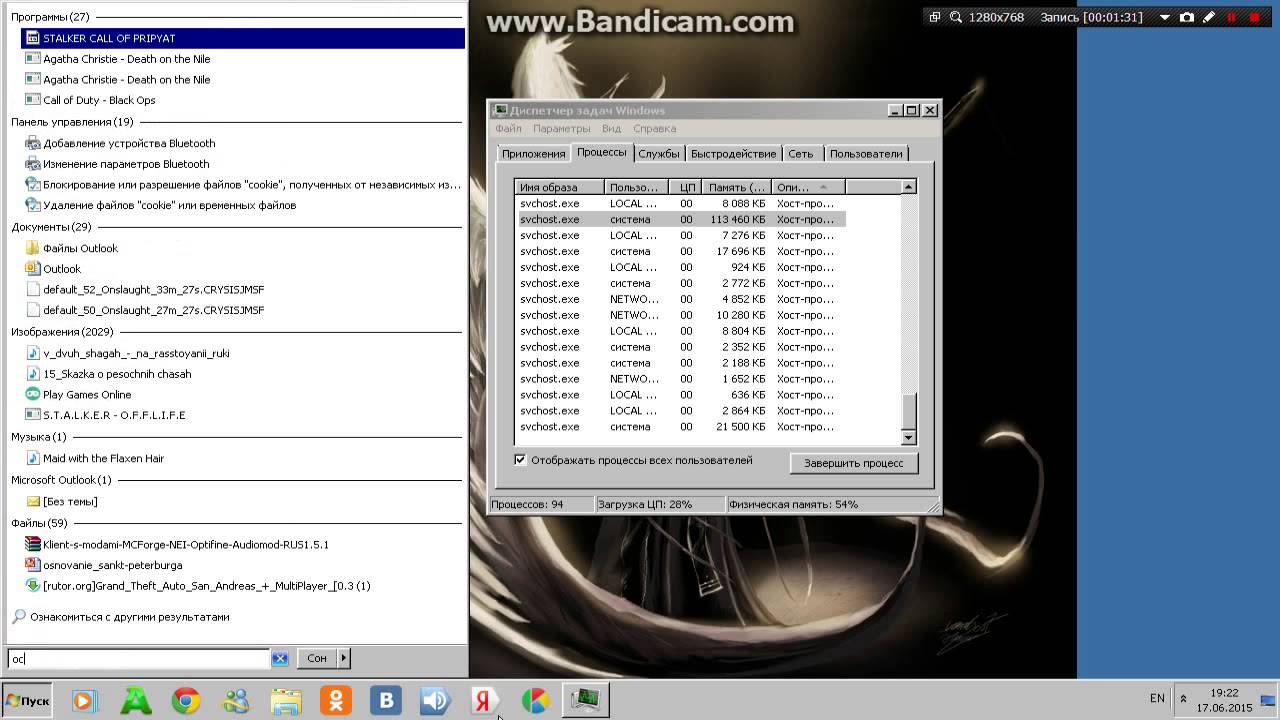The image size is (1280, 720).
Task: Select the Процессы tab
Action: (602, 152)
